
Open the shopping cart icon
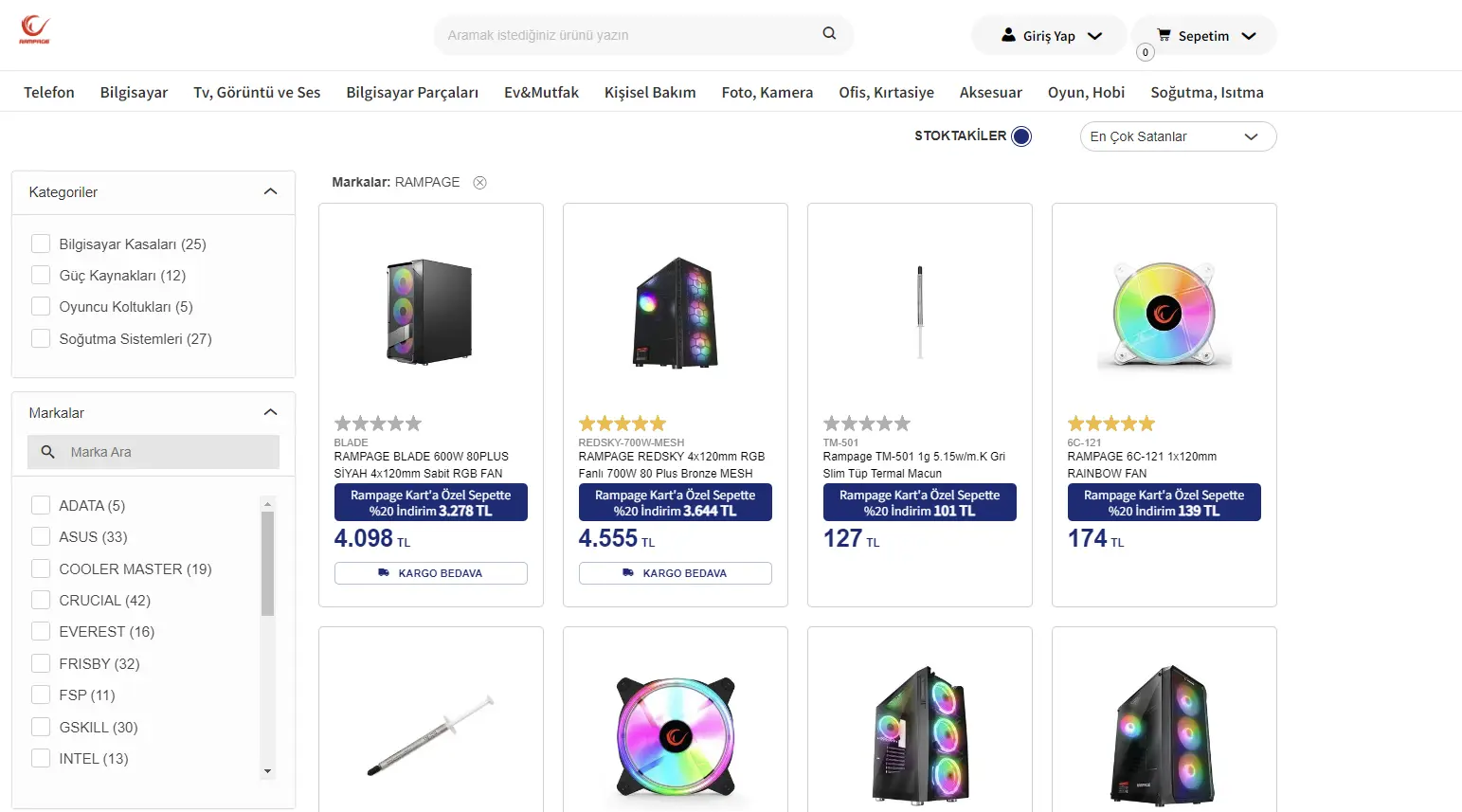pos(1164,35)
